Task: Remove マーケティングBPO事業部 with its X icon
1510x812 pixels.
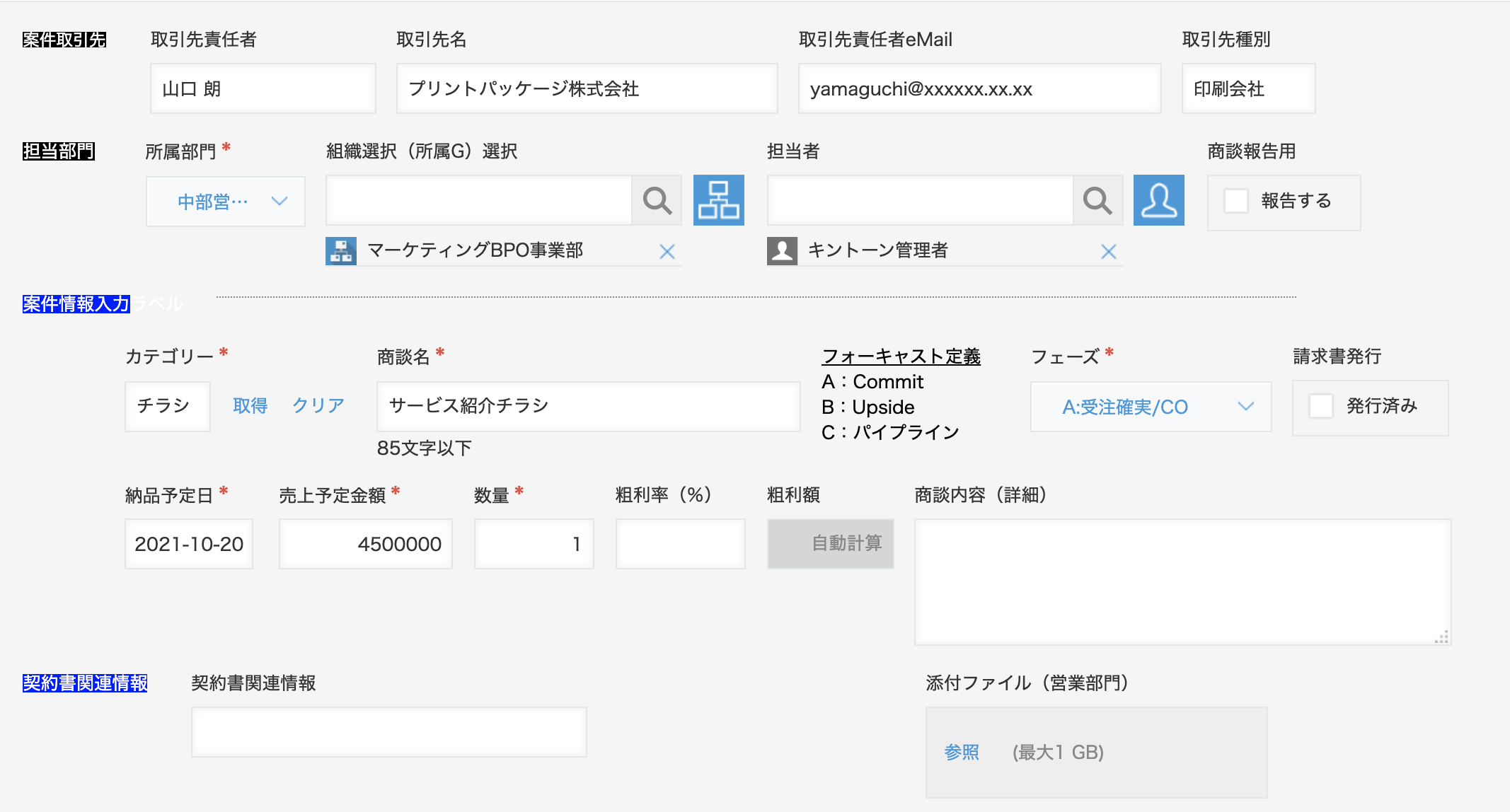Action: click(x=667, y=251)
